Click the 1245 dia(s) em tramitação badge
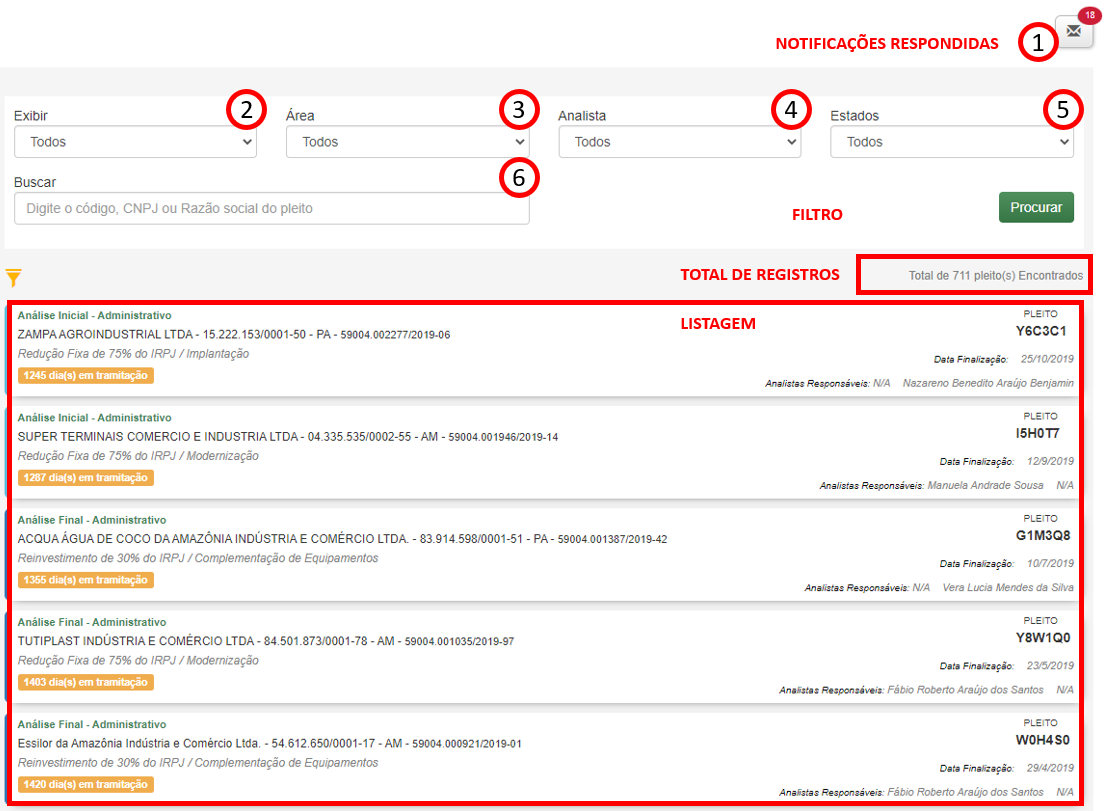The height and width of the screenshot is (811, 1105). [85, 376]
